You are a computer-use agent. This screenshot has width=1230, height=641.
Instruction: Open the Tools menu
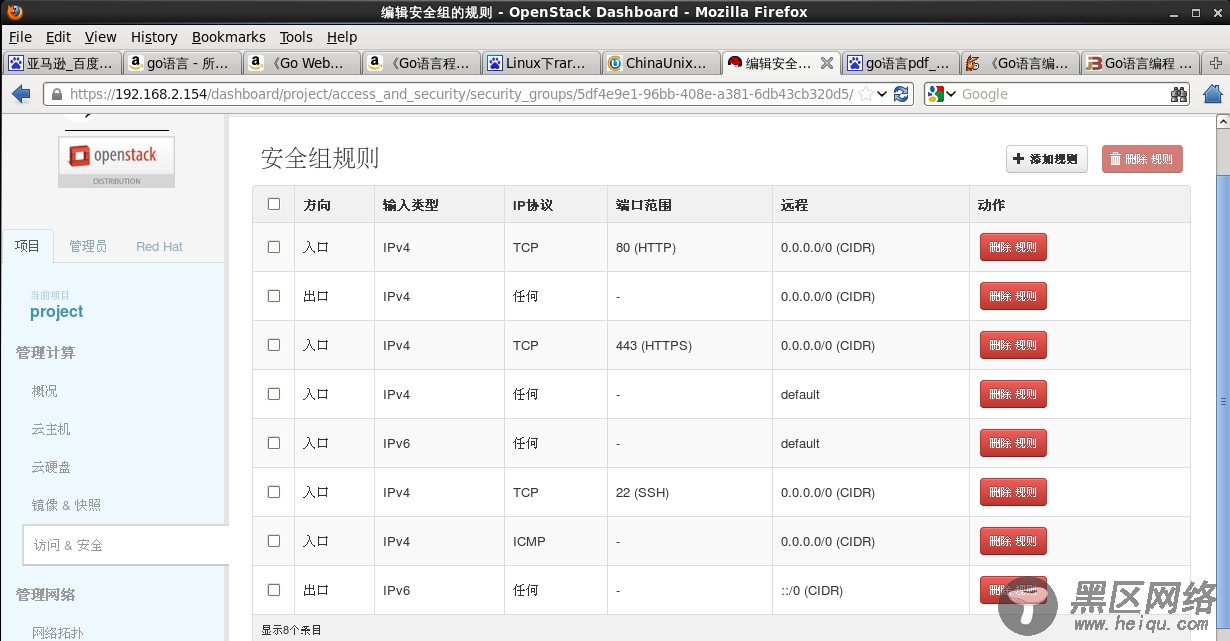(x=296, y=37)
